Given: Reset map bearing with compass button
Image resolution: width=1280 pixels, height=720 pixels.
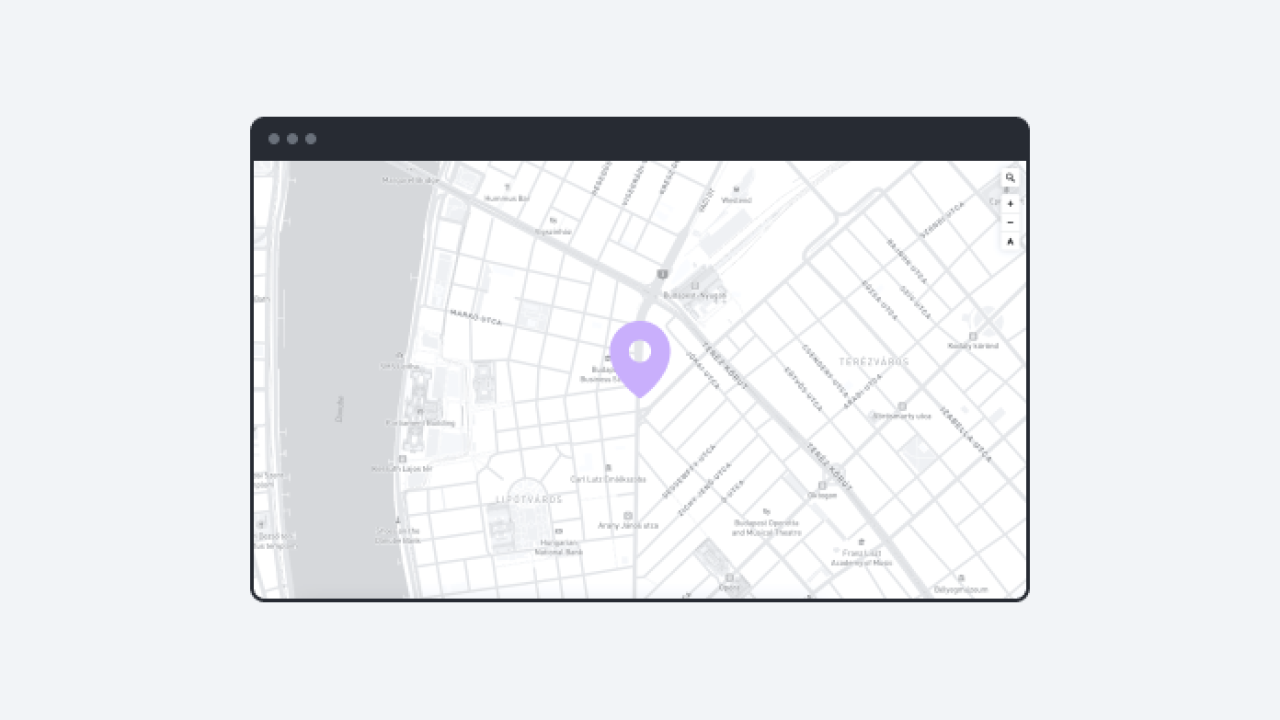Looking at the screenshot, I should point(1010,242).
